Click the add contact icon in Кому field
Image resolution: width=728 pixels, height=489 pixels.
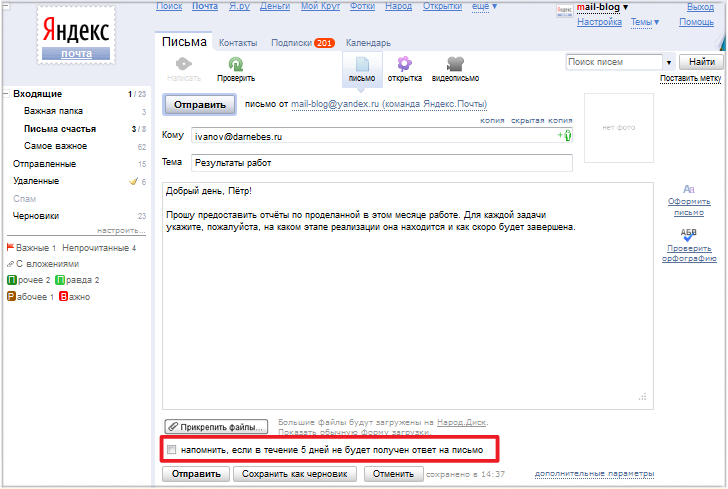click(x=564, y=135)
